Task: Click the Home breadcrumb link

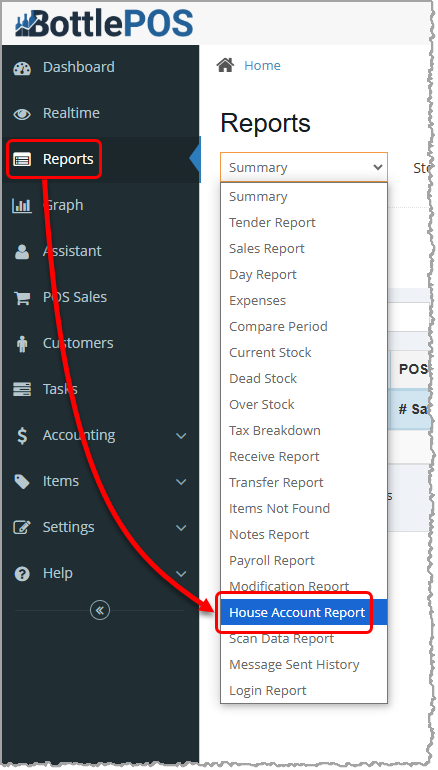Action: (x=263, y=65)
